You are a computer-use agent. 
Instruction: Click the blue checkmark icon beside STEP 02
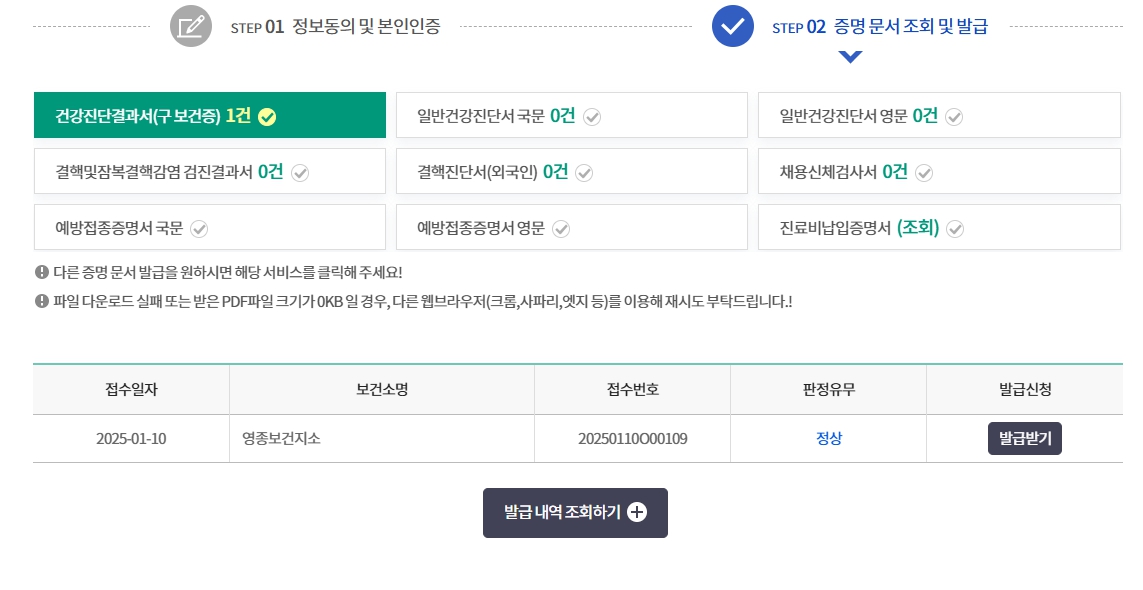pos(732,26)
